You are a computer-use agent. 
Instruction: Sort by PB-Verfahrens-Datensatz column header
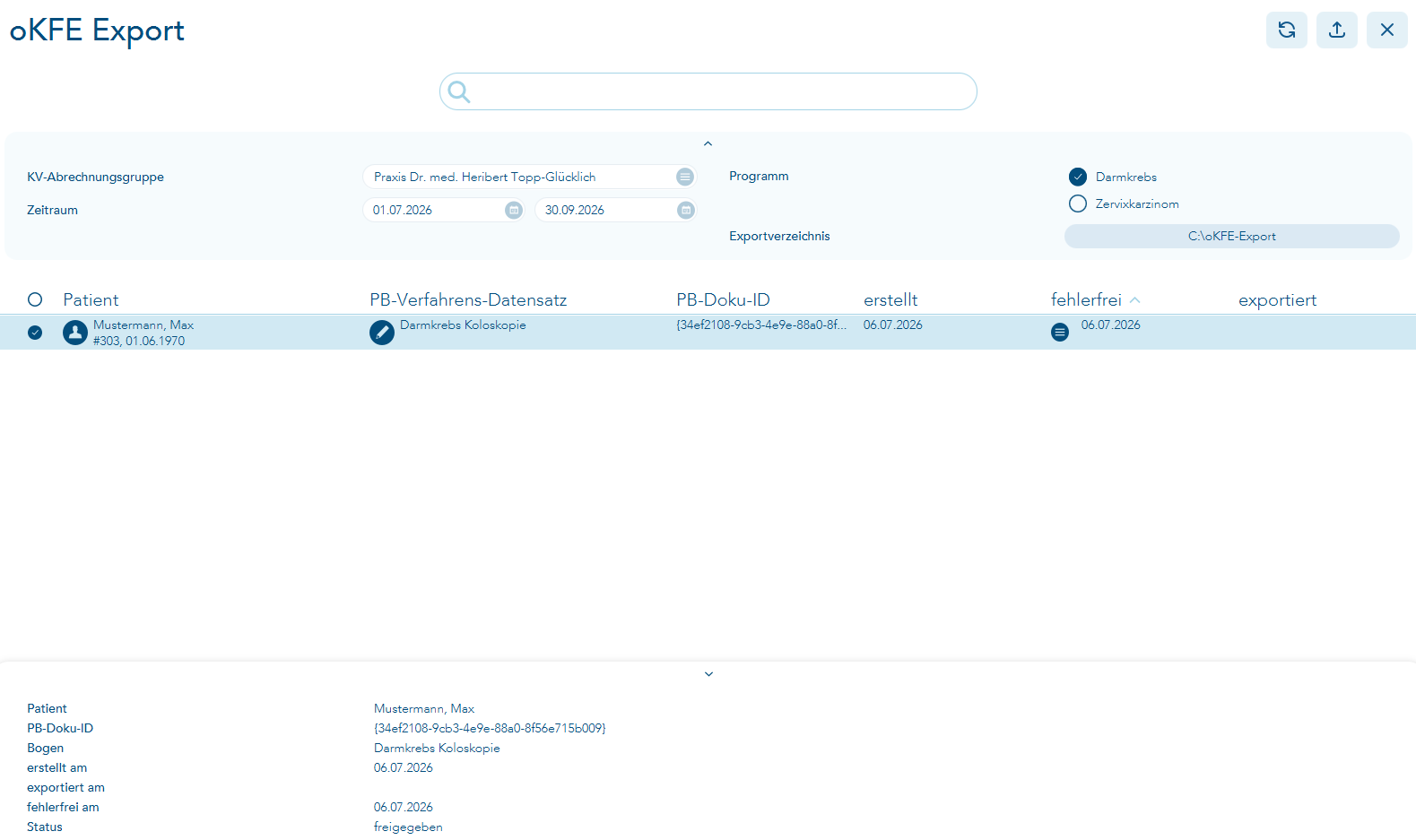pos(468,299)
